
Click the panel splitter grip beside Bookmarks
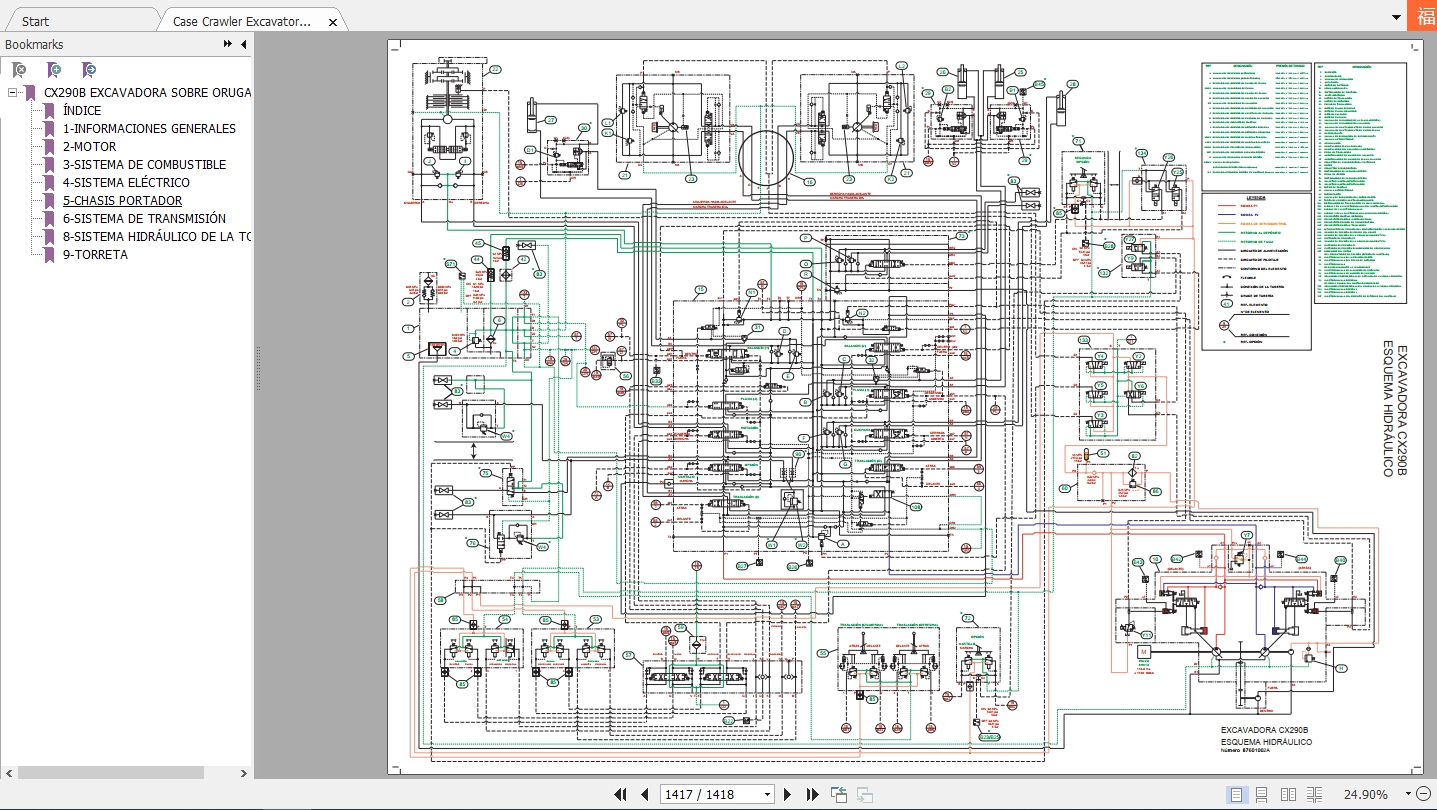pos(257,370)
